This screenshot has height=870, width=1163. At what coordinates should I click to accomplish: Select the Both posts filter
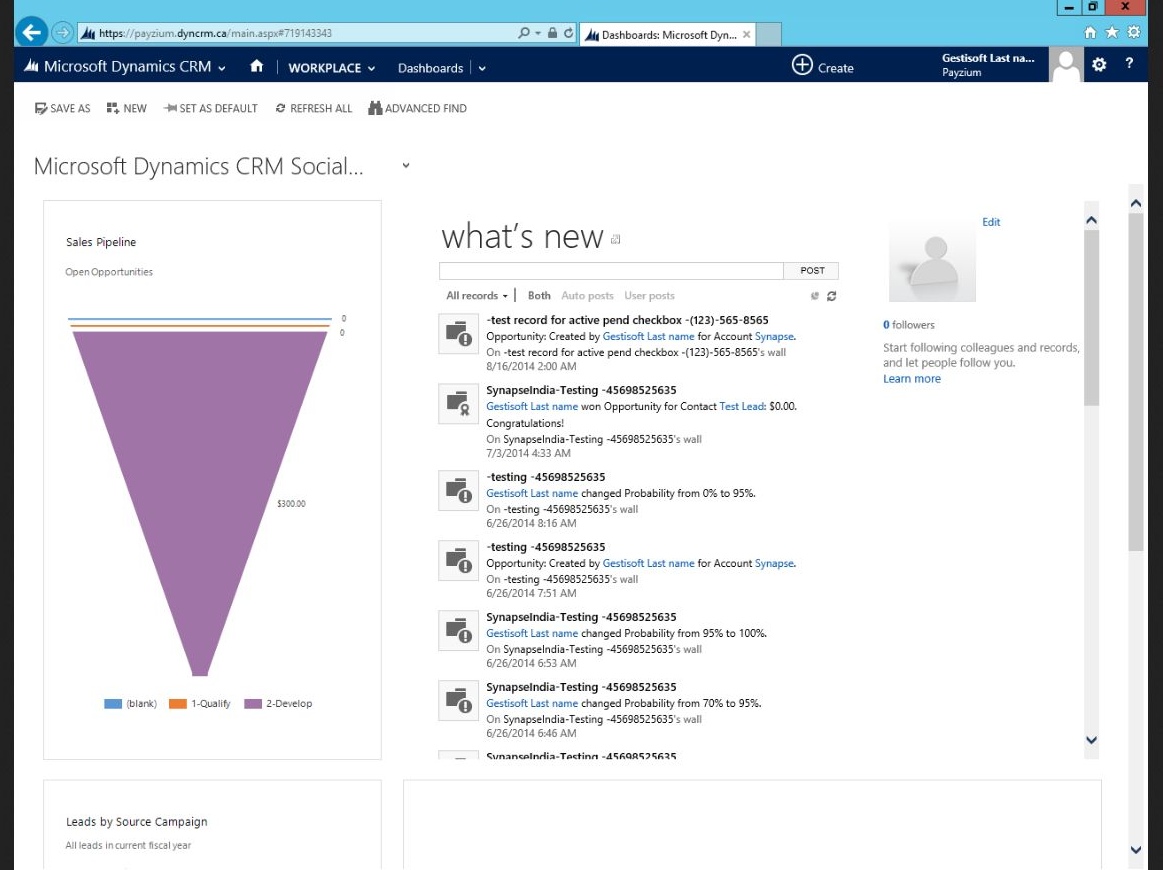pyautogui.click(x=539, y=296)
